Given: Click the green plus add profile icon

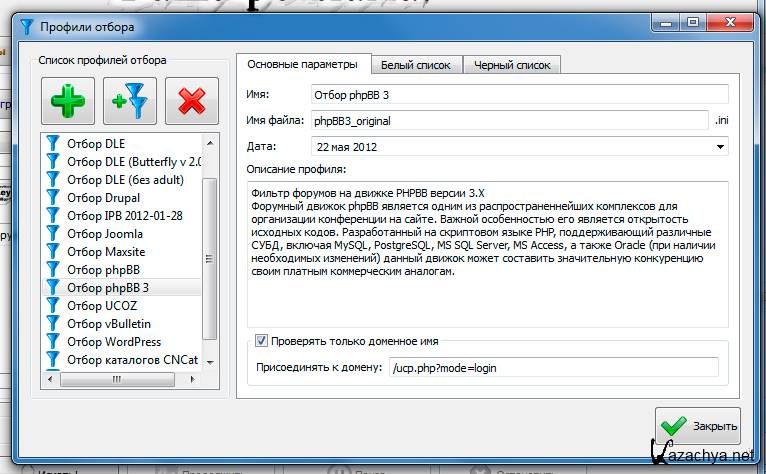Looking at the screenshot, I should point(68,102).
